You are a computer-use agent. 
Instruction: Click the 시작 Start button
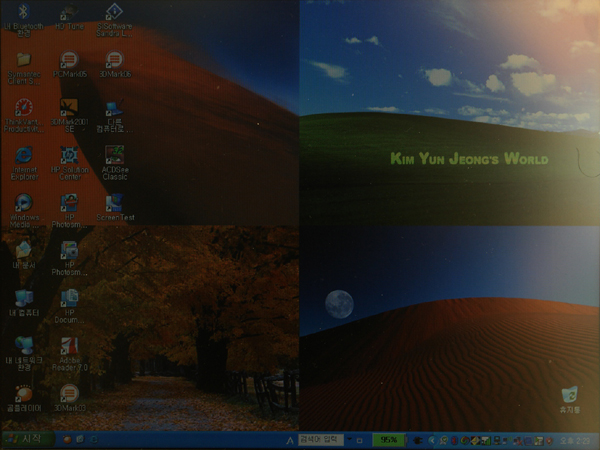tap(28, 439)
